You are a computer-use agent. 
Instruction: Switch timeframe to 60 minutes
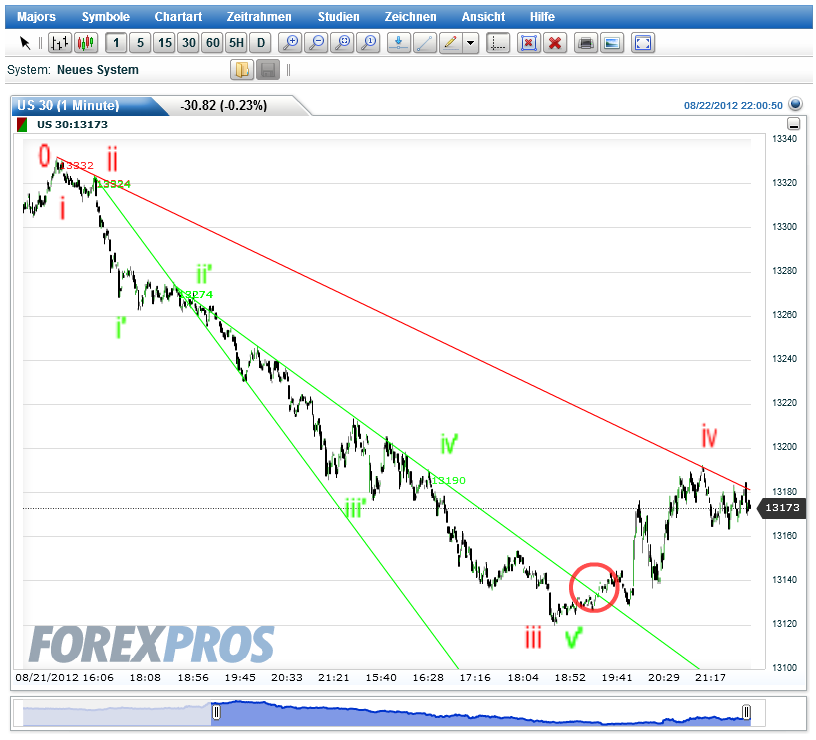click(x=212, y=43)
